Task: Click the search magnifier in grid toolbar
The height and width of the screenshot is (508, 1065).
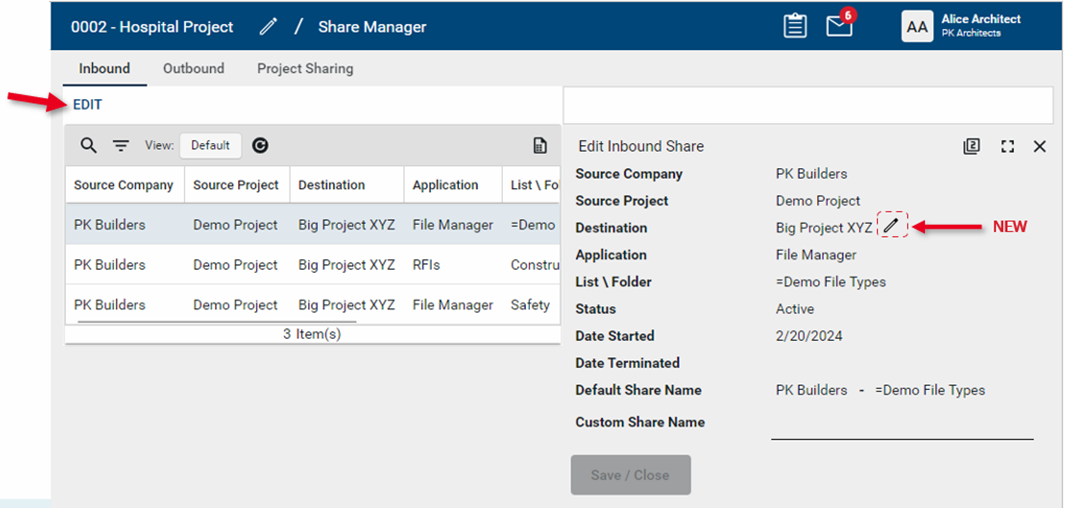Action: coord(89,146)
